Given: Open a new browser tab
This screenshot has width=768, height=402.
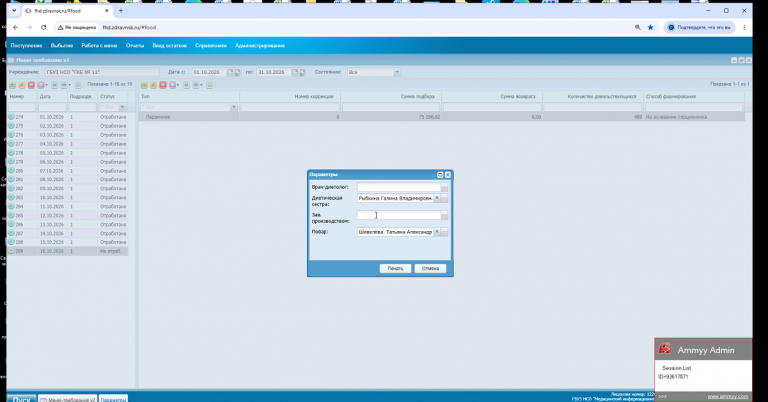Looking at the screenshot, I should [x=121, y=11].
